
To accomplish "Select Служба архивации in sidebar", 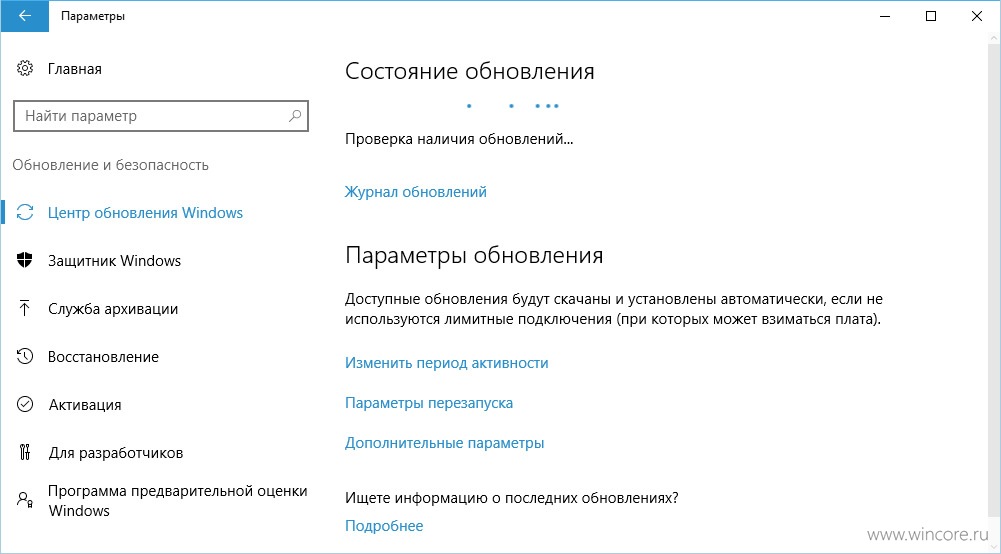I will [x=113, y=308].
